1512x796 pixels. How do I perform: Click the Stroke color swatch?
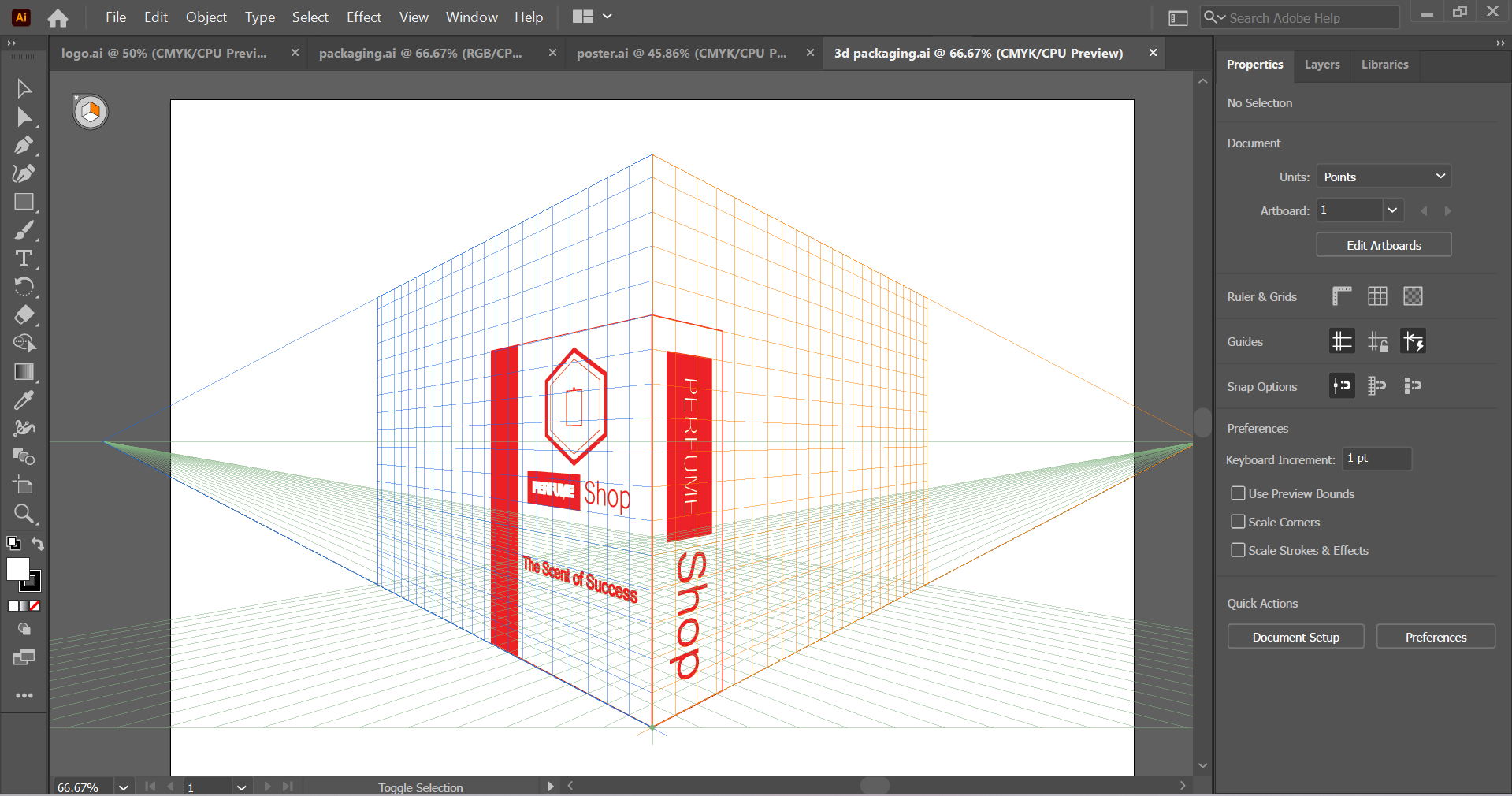[x=33, y=584]
